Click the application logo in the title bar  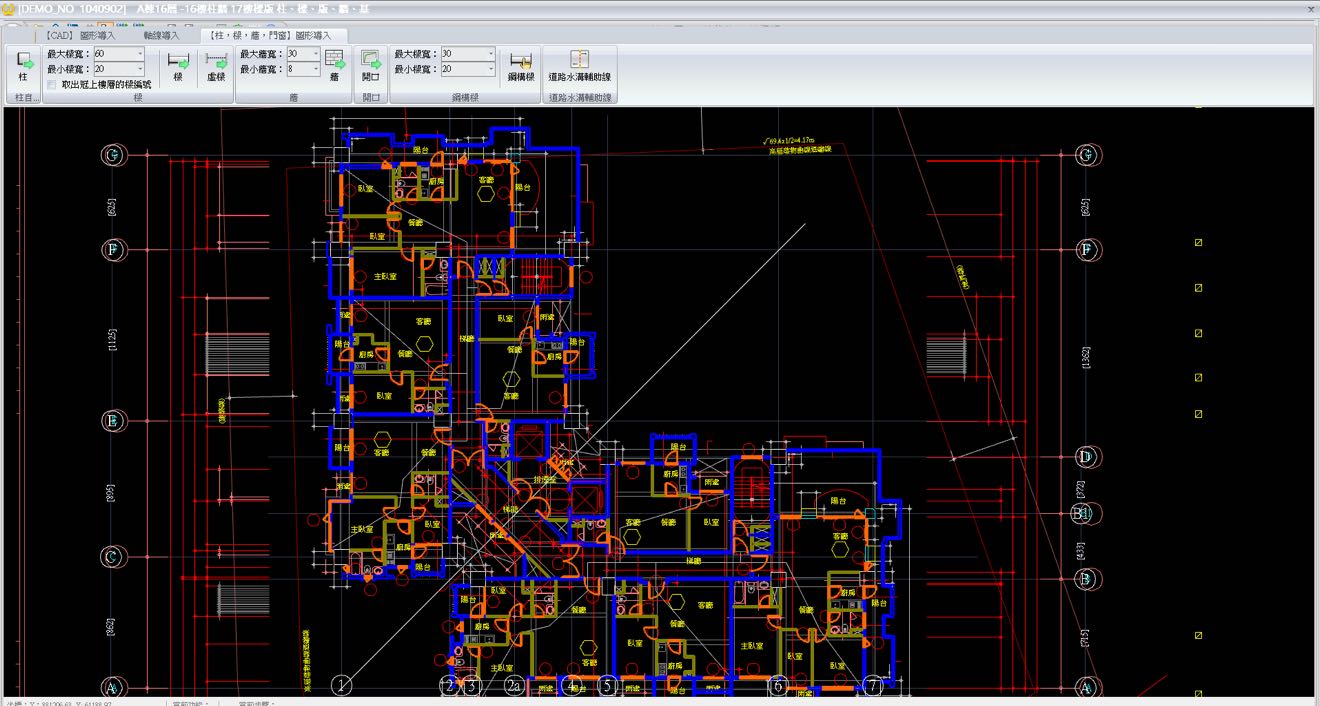click(x=9, y=8)
